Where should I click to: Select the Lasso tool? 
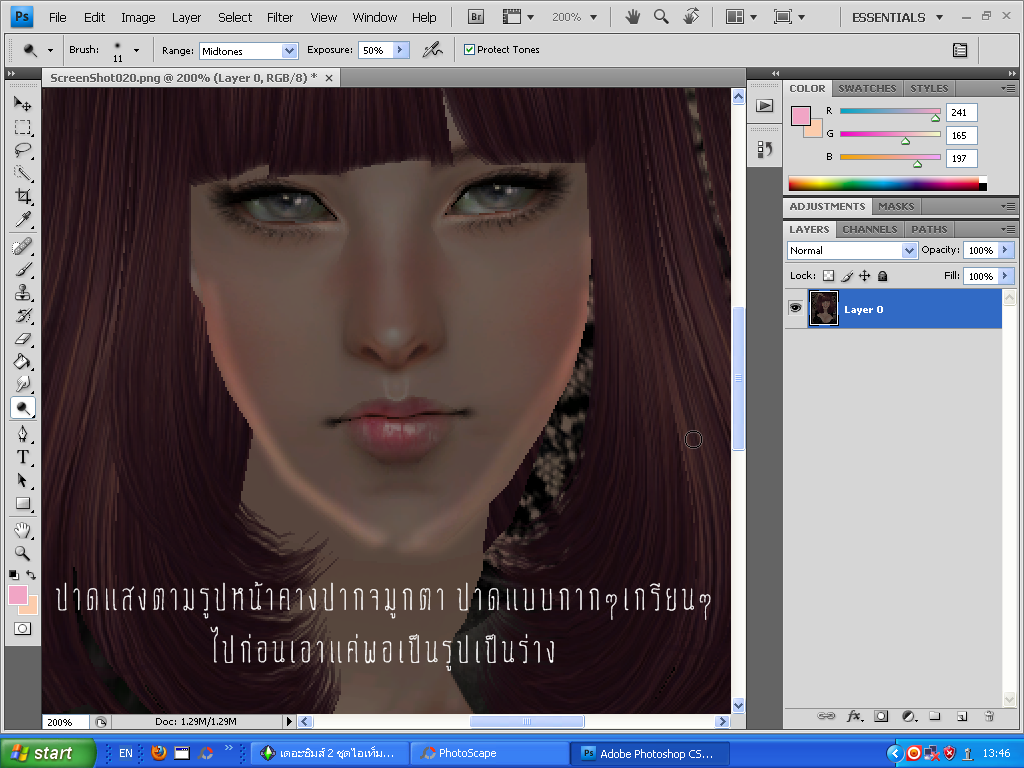23,150
